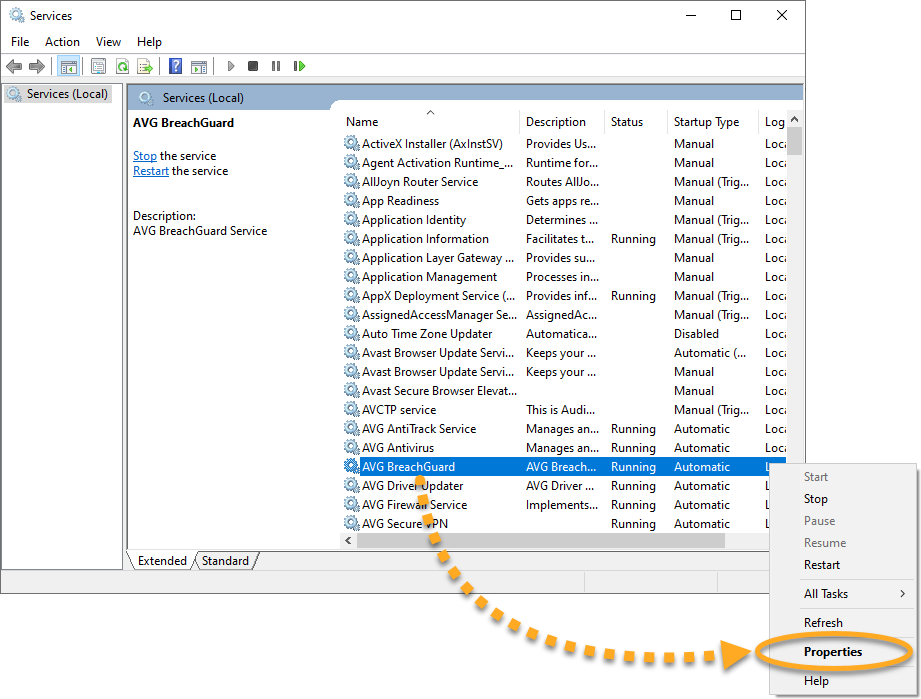
Task: Click the toolbar Refresh icon
Action: 122,66
